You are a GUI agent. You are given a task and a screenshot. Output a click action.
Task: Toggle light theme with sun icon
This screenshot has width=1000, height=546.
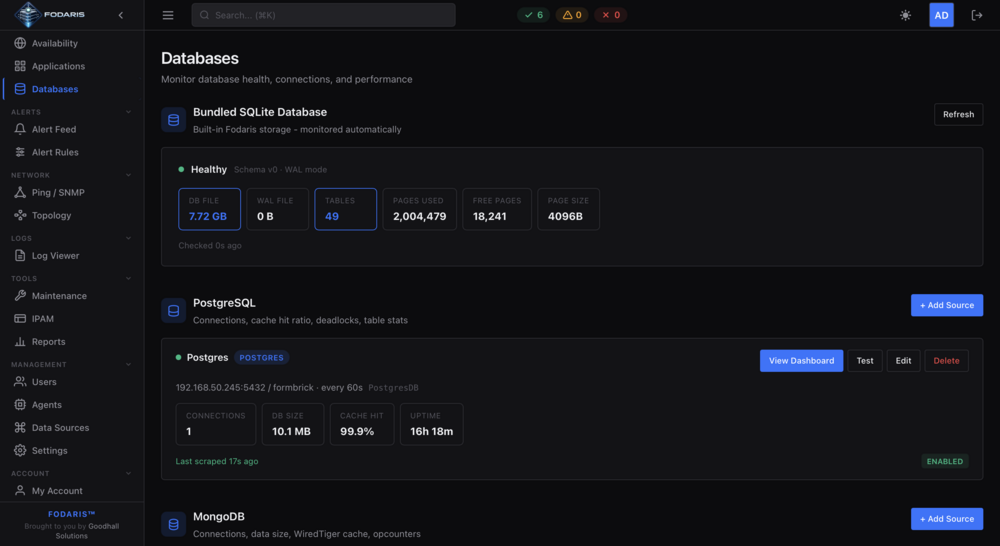coord(906,15)
